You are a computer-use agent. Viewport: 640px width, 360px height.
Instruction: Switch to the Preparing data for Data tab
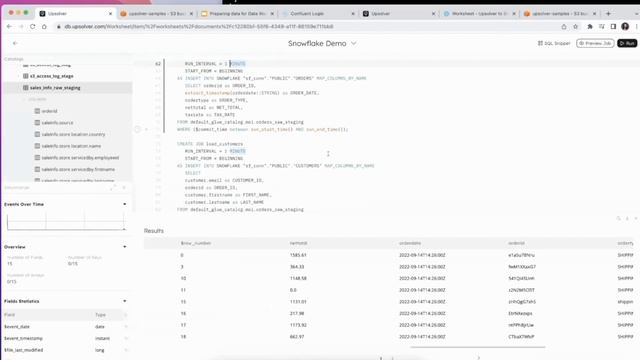point(237,13)
